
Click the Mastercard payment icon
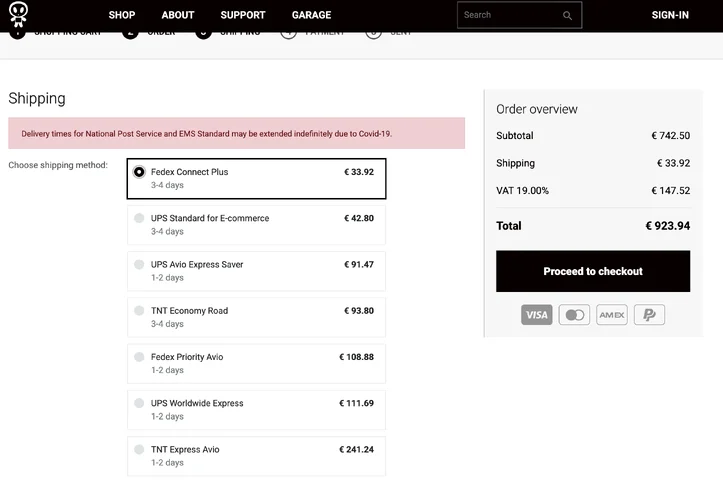click(x=574, y=315)
